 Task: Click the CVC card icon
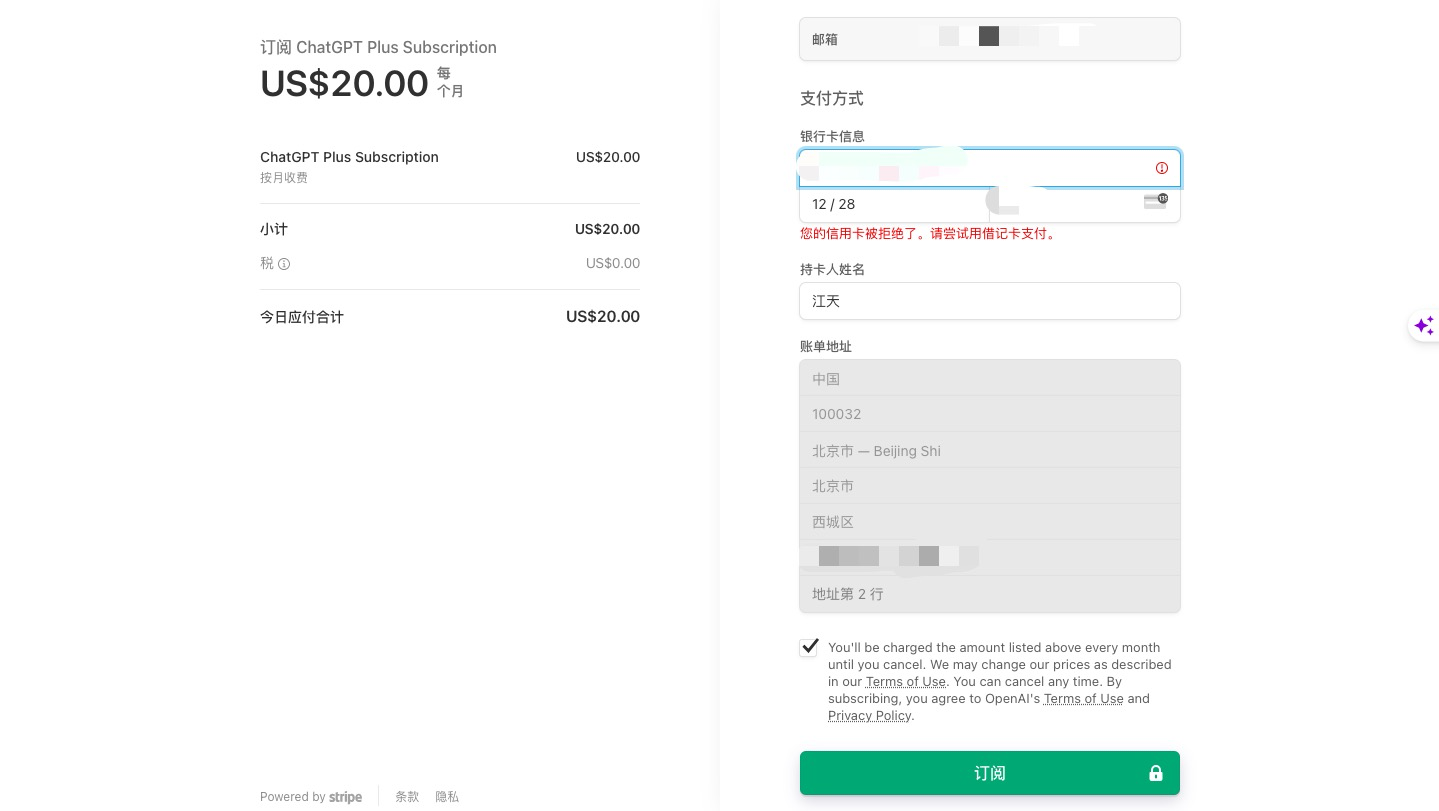tap(1155, 201)
